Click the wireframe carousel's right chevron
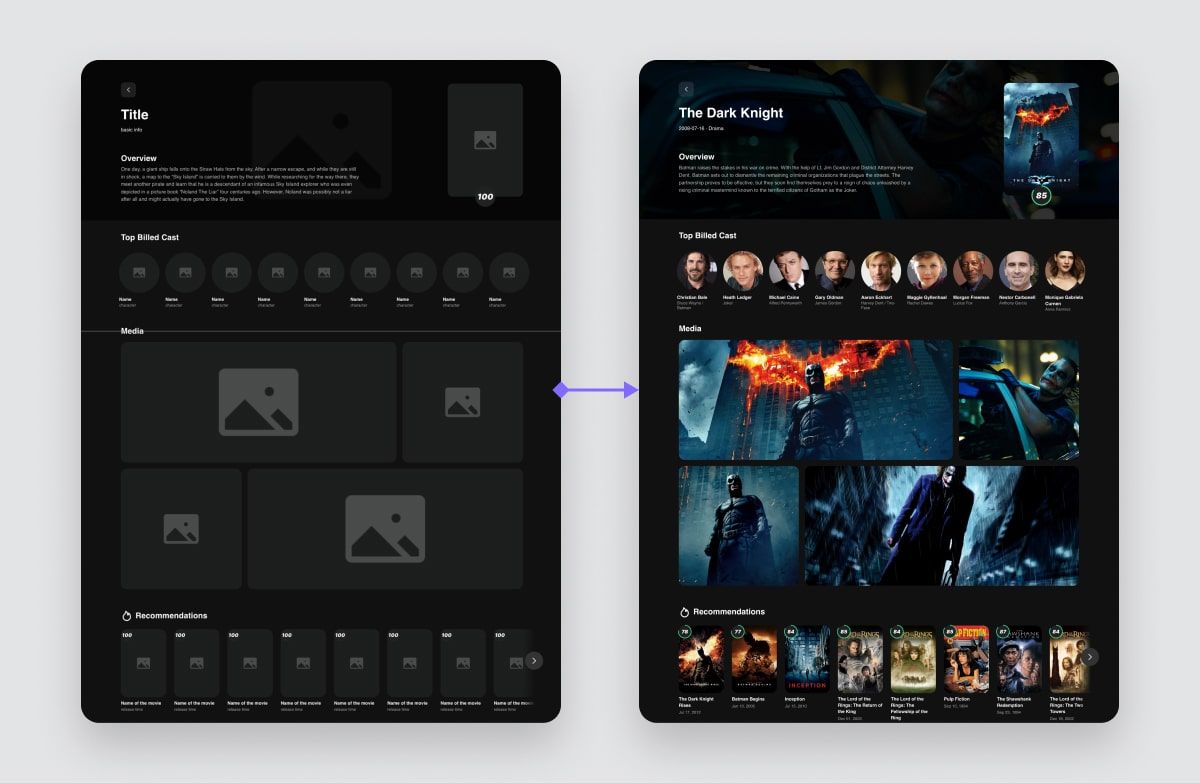Viewport: 1200px width, 783px height. point(534,661)
